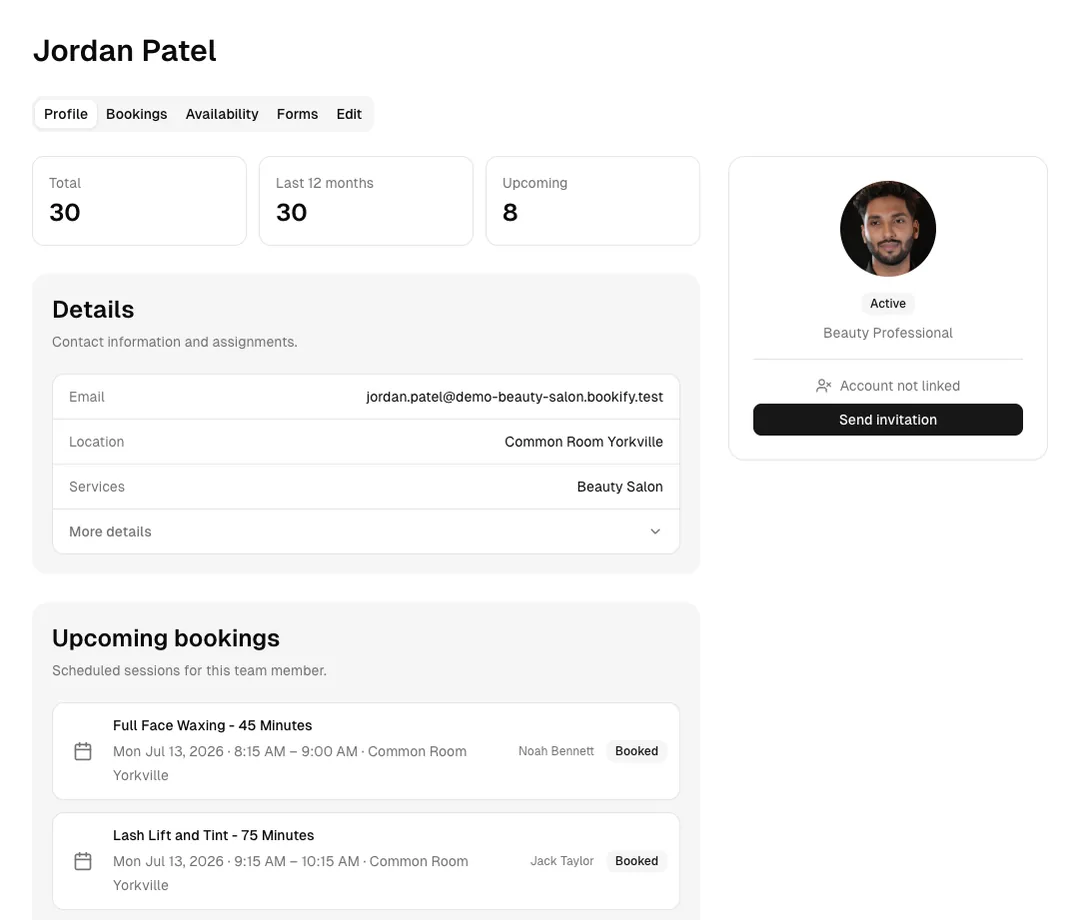The width and height of the screenshot is (1080, 920).
Task: Click calendar icon for Lash Lift and Tint booking
Action: coord(83,861)
